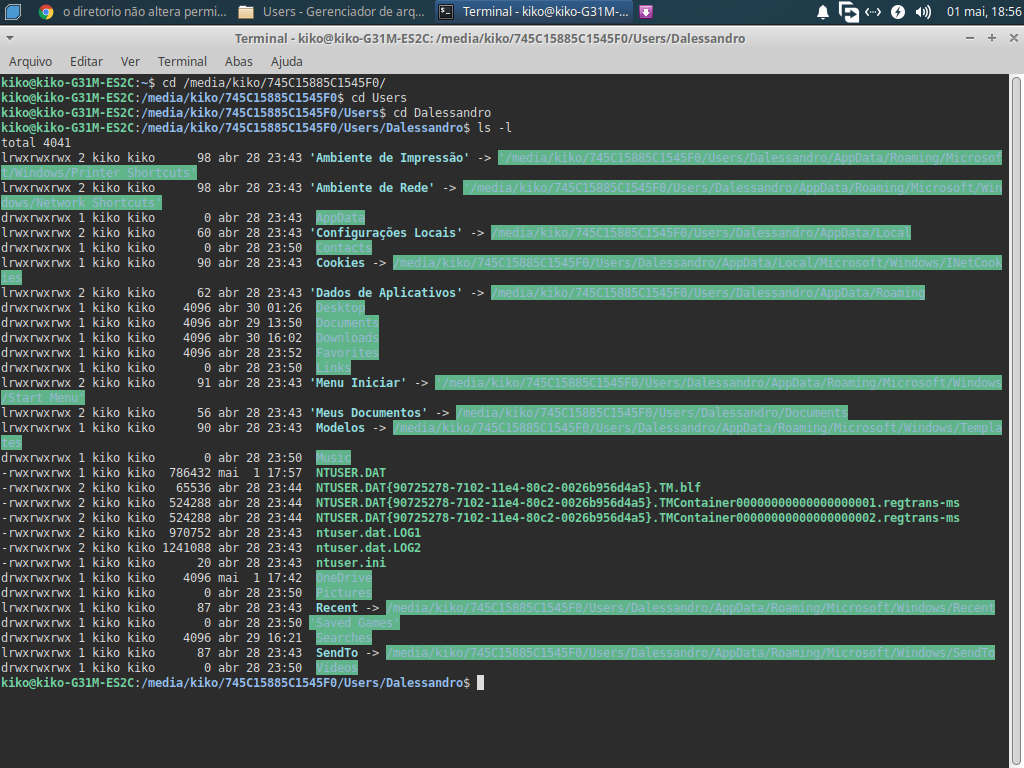Click the 'Configurações Locais' symlink name

pyautogui.click(x=386, y=232)
